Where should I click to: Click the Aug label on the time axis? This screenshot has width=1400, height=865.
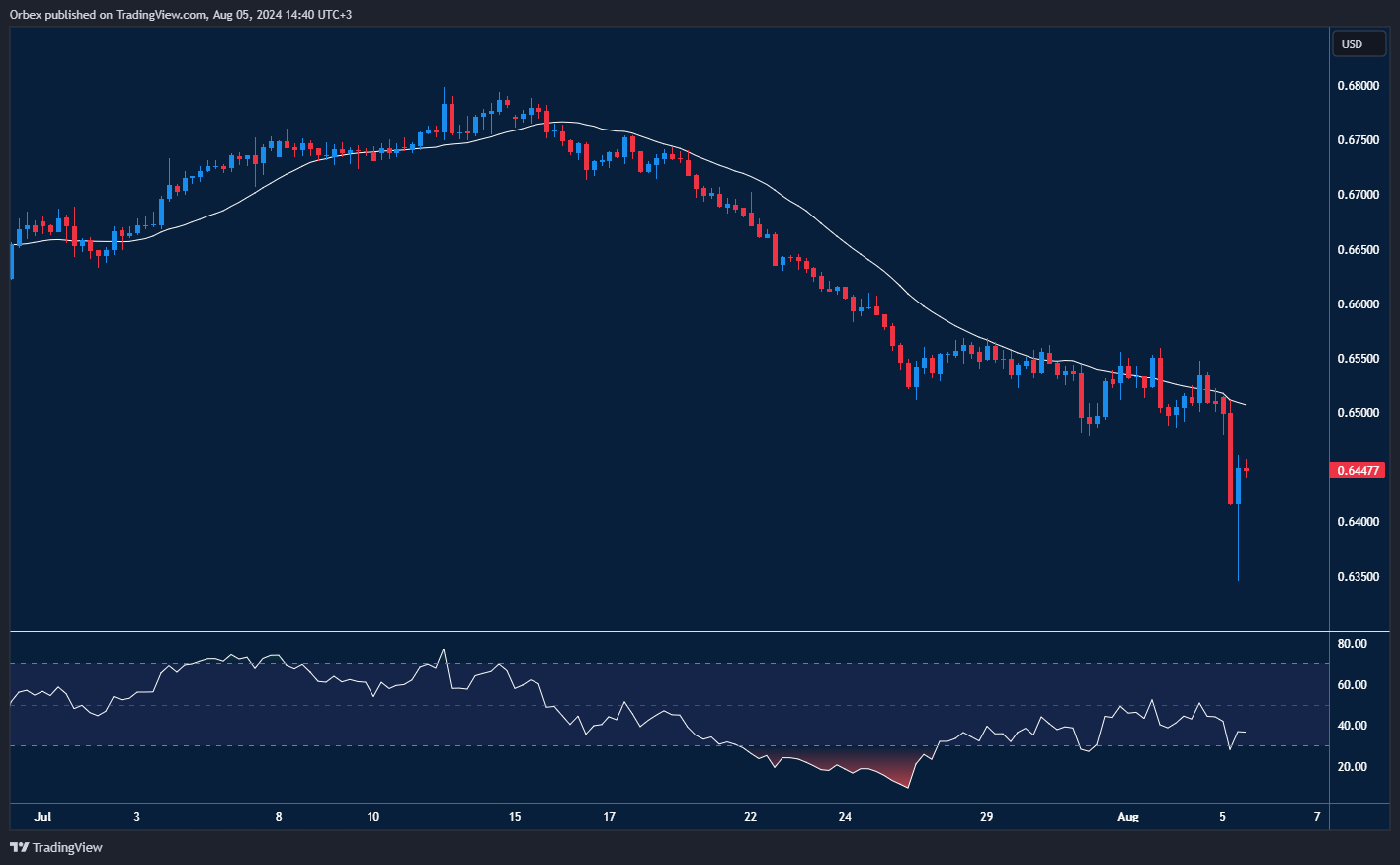(x=1128, y=817)
